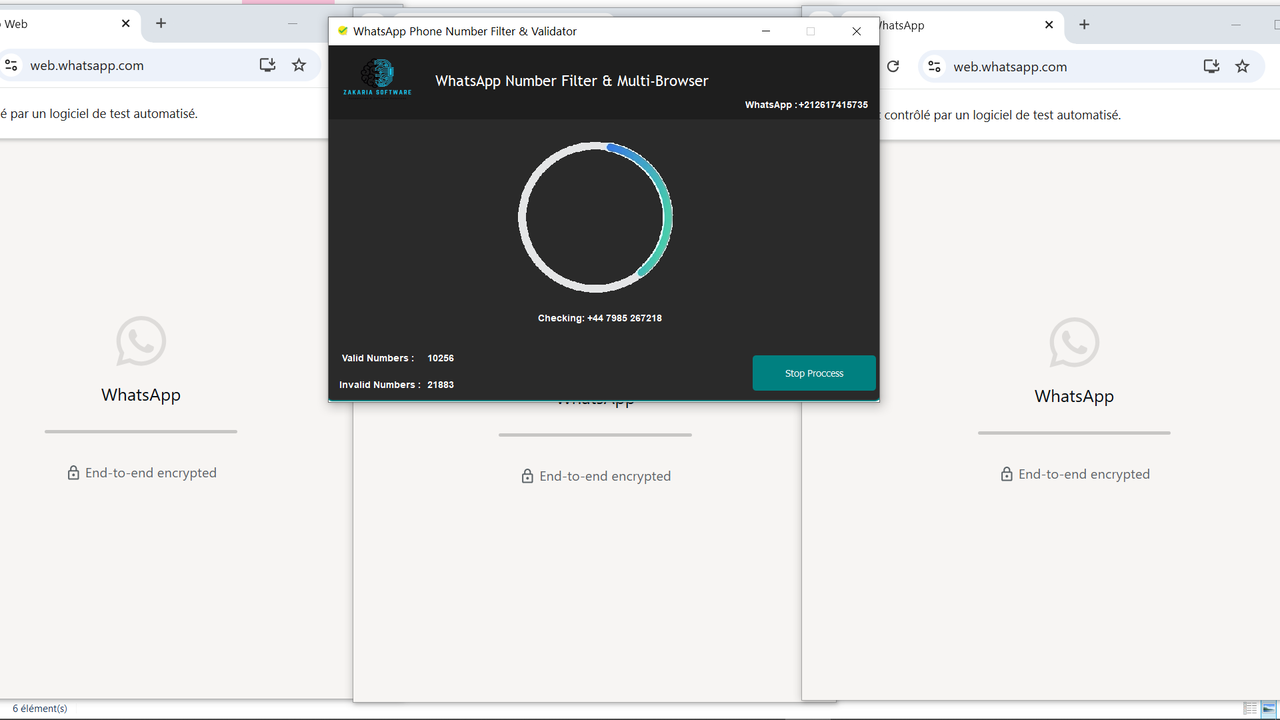Image resolution: width=1280 pixels, height=720 pixels.
Task: Click the loading progress bar in middle browser window
Action: click(x=595, y=435)
